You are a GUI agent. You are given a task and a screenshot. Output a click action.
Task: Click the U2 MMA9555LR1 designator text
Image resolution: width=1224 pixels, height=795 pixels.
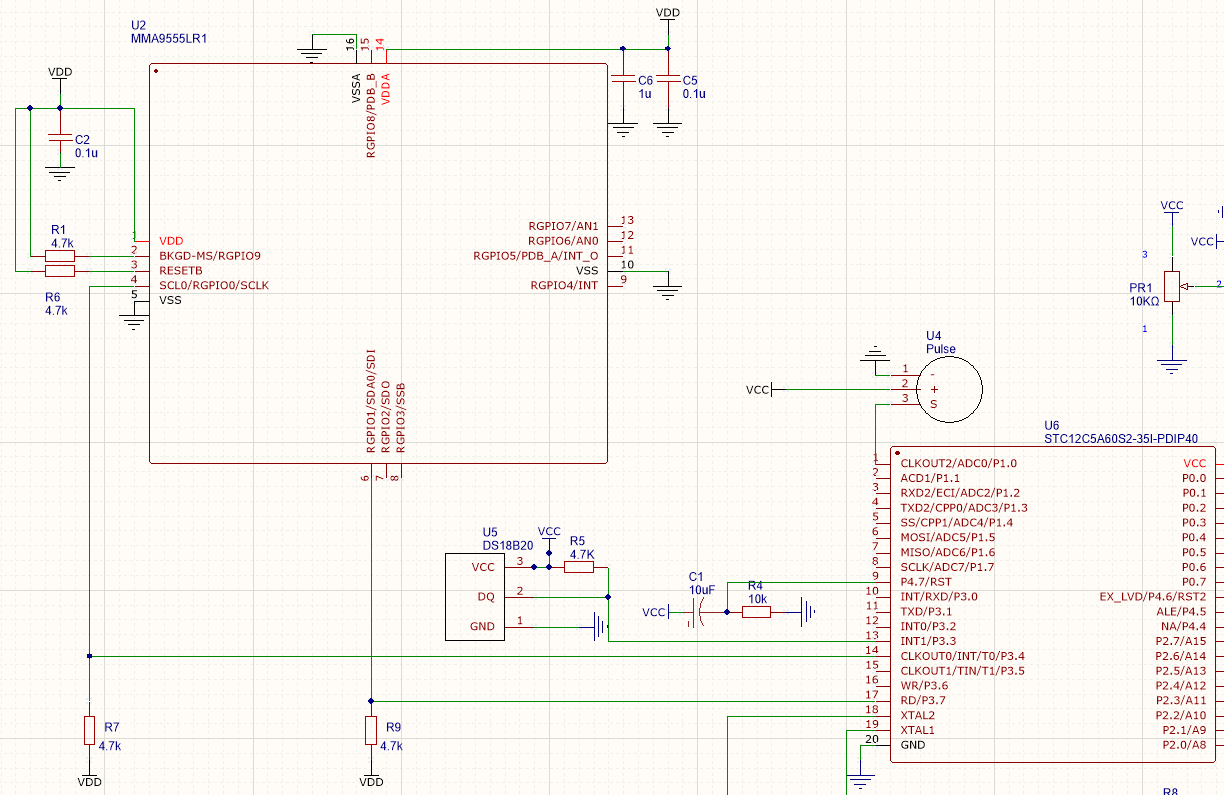click(138, 25)
